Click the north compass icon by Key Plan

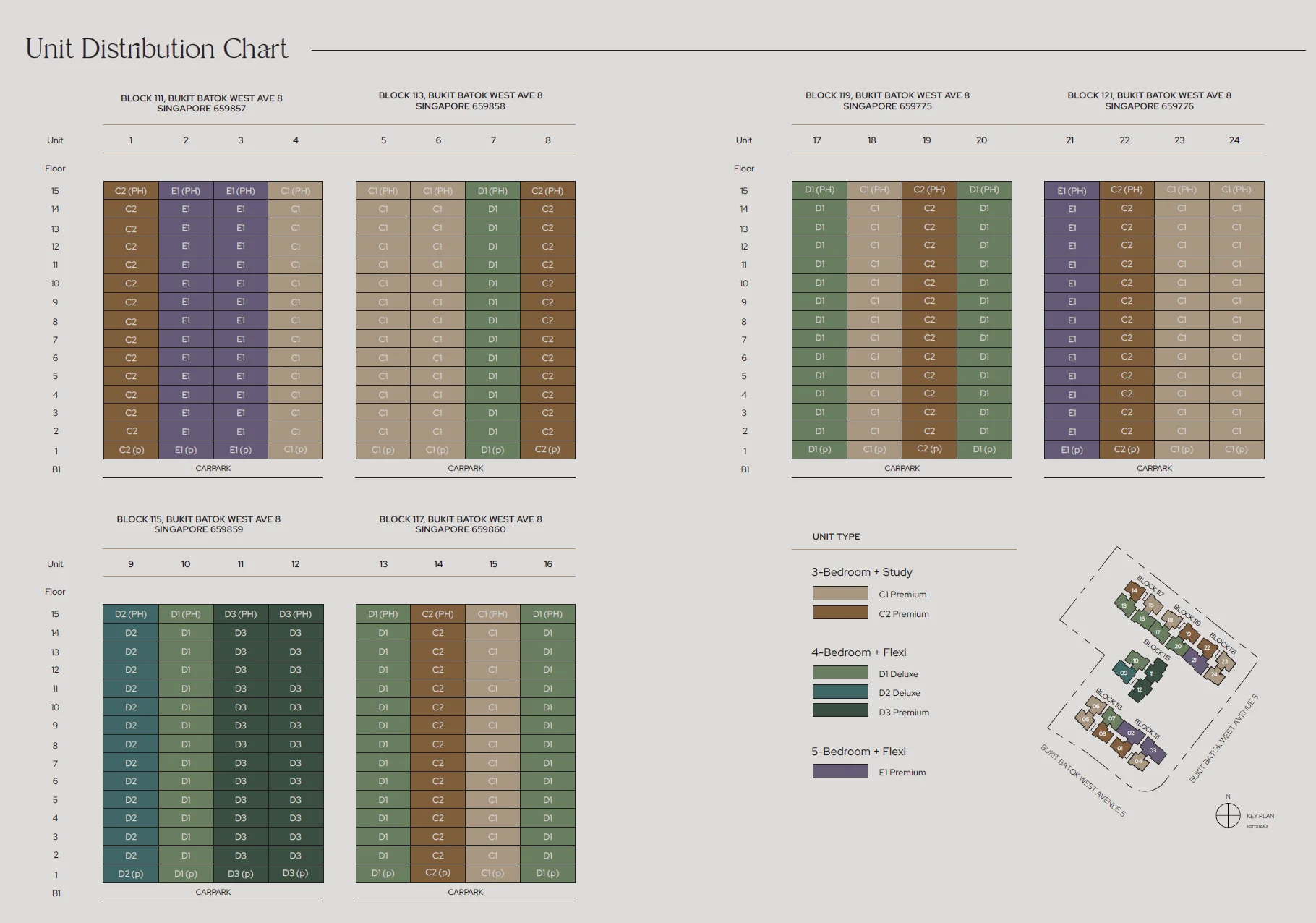[1227, 815]
